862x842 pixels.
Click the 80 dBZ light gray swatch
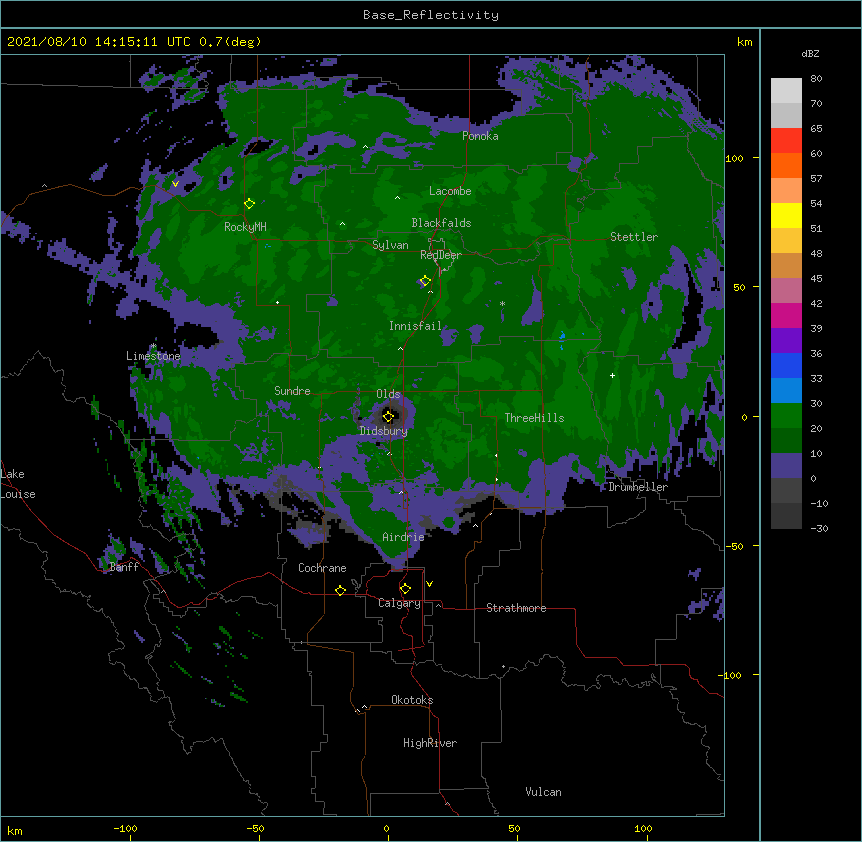(786, 90)
